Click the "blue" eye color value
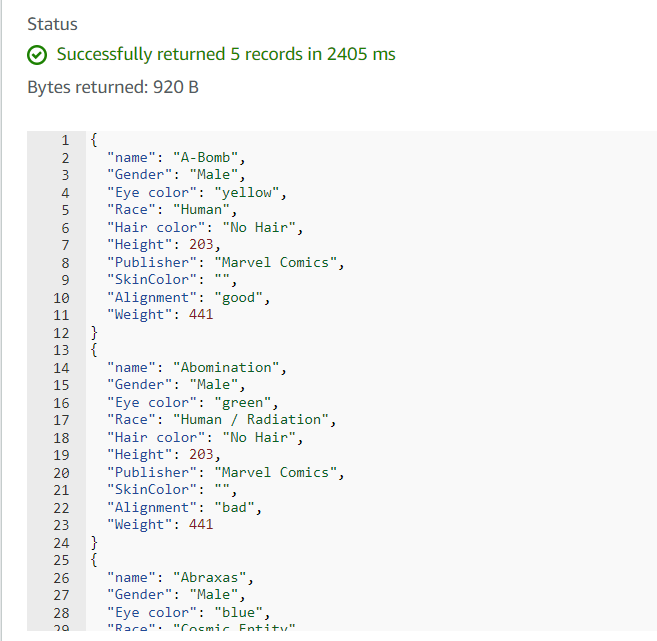Screen dimensions: 657x641 [247, 613]
